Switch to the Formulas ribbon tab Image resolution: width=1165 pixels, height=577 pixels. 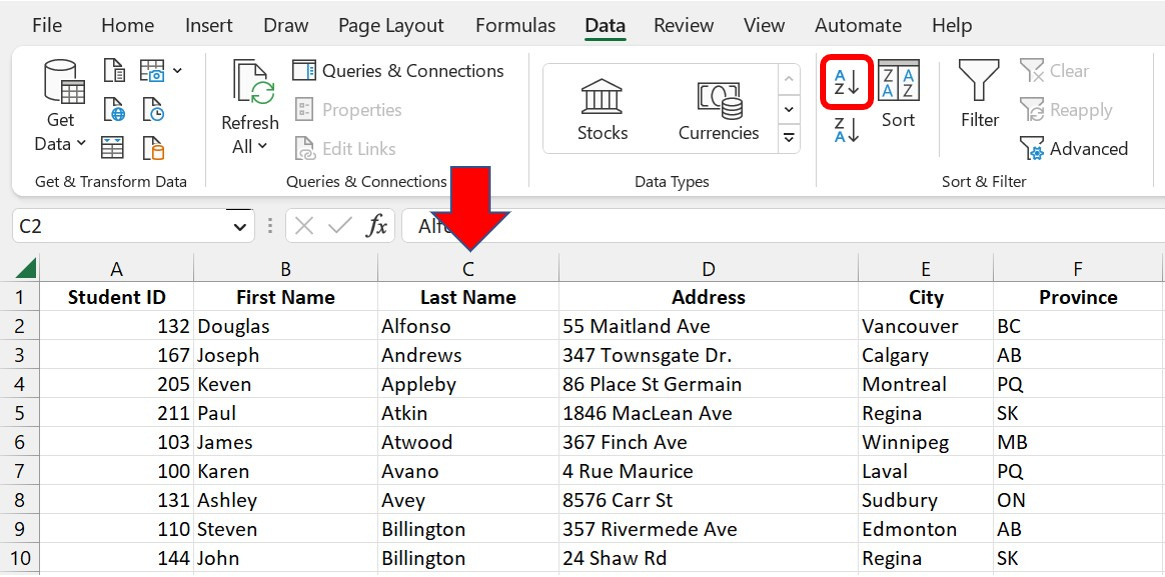515,25
